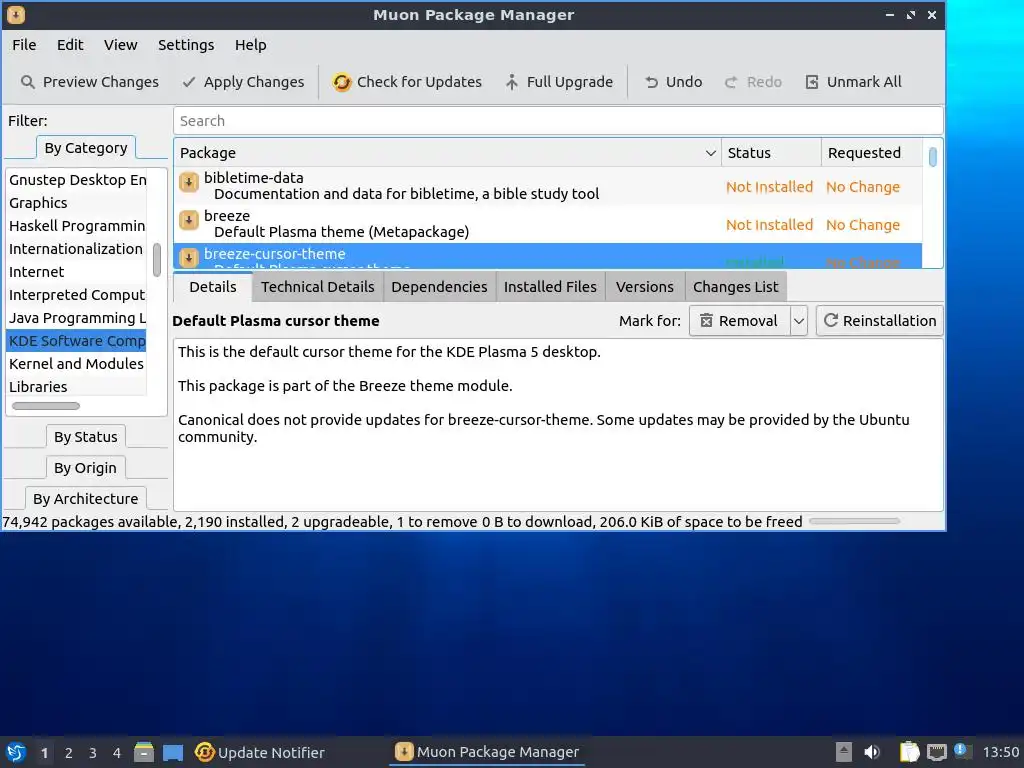Open the View menu
This screenshot has height=768, width=1024.
point(121,45)
